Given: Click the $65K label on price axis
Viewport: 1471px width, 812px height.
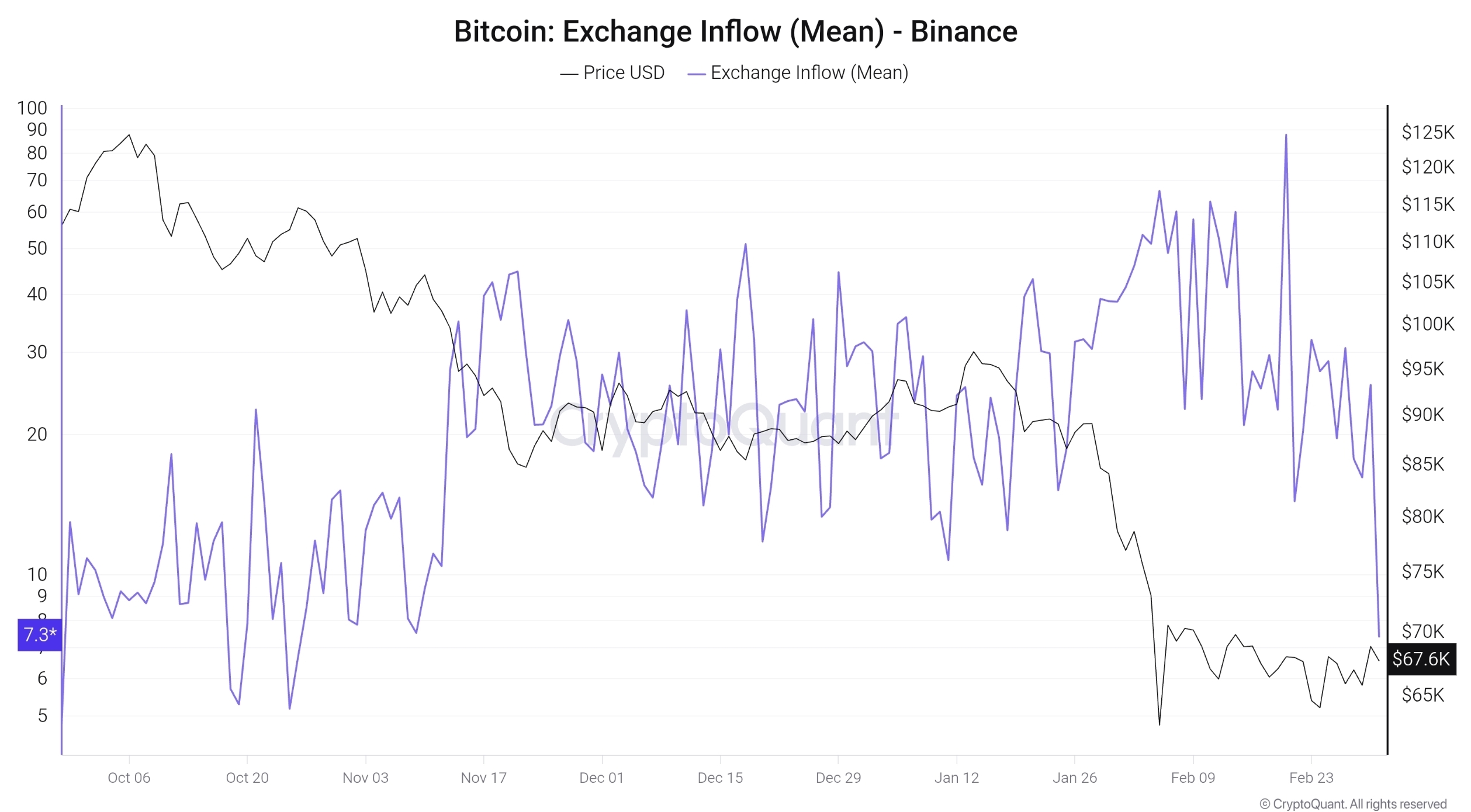Looking at the screenshot, I should point(1422,695).
